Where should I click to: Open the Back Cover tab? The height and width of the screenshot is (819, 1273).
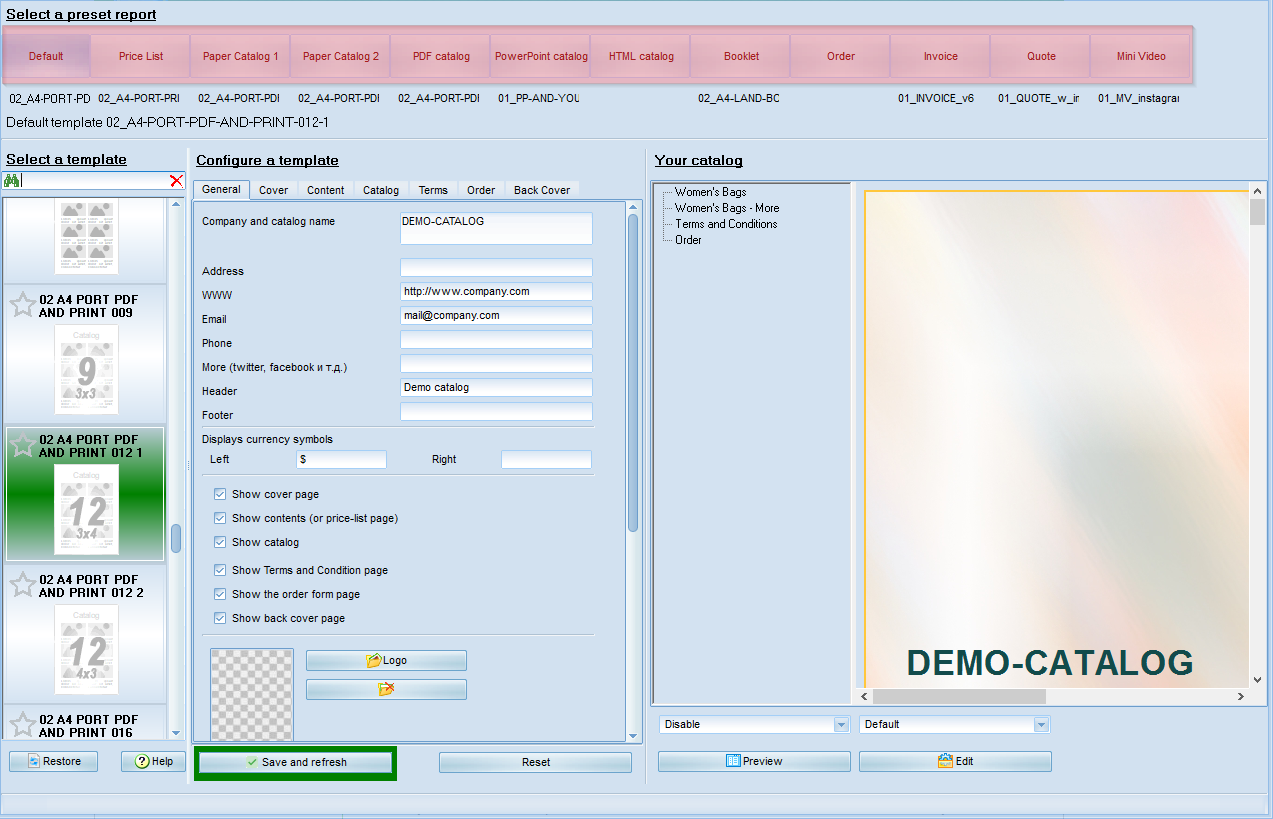coord(541,190)
